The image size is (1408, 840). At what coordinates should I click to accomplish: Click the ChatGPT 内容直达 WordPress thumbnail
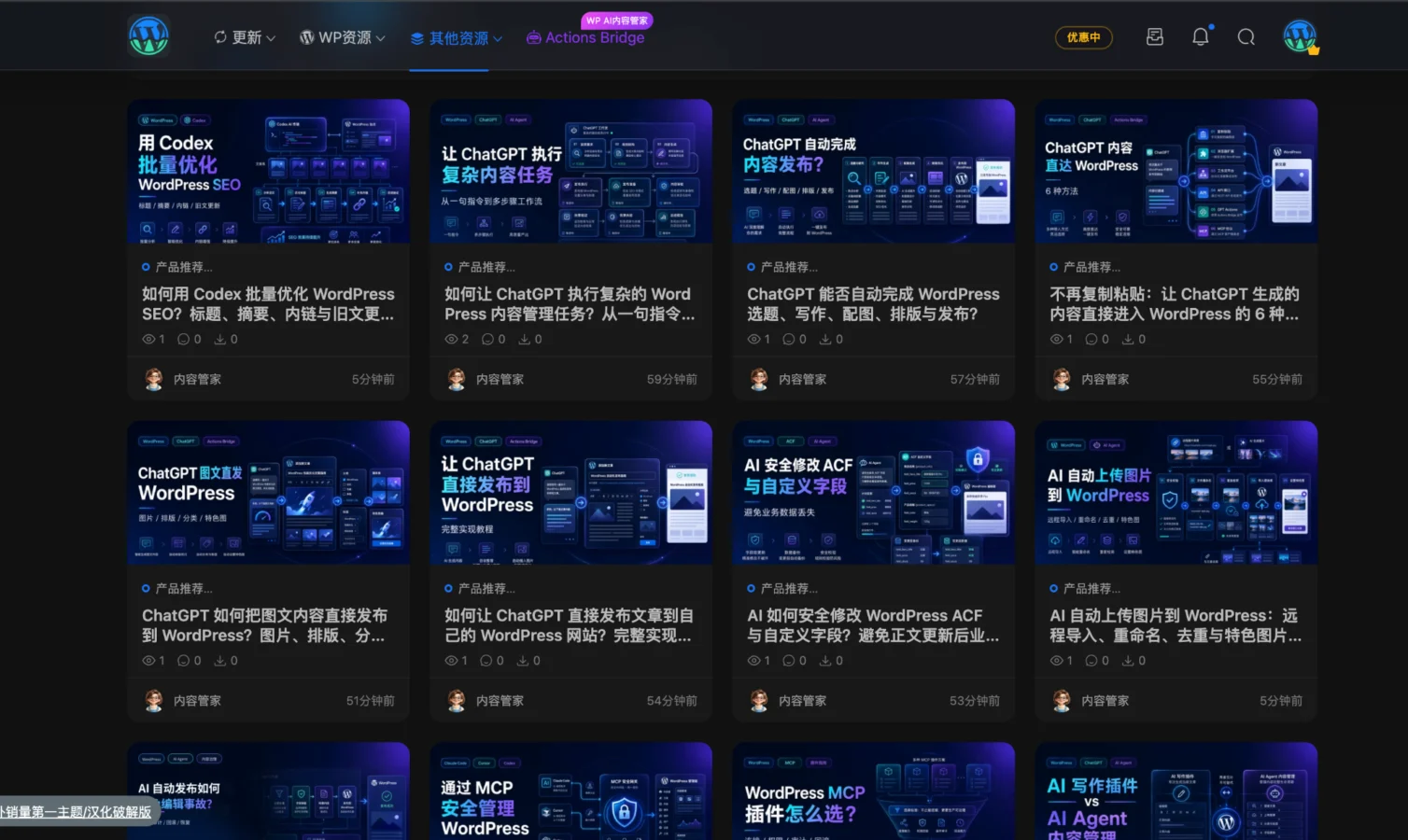click(x=1176, y=172)
